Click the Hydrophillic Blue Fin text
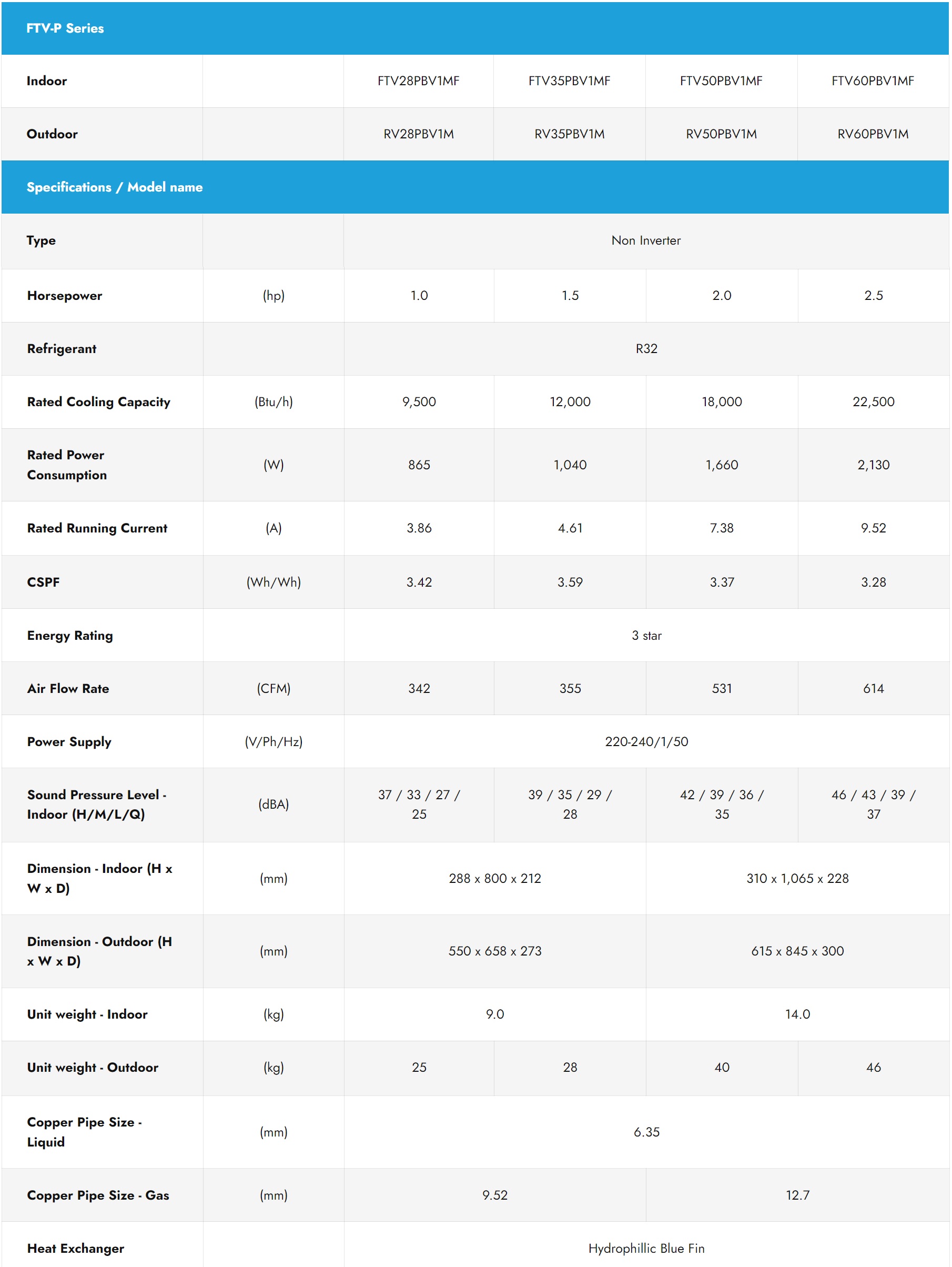Image resolution: width=952 pixels, height=1267 pixels. (x=647, y=1249)
